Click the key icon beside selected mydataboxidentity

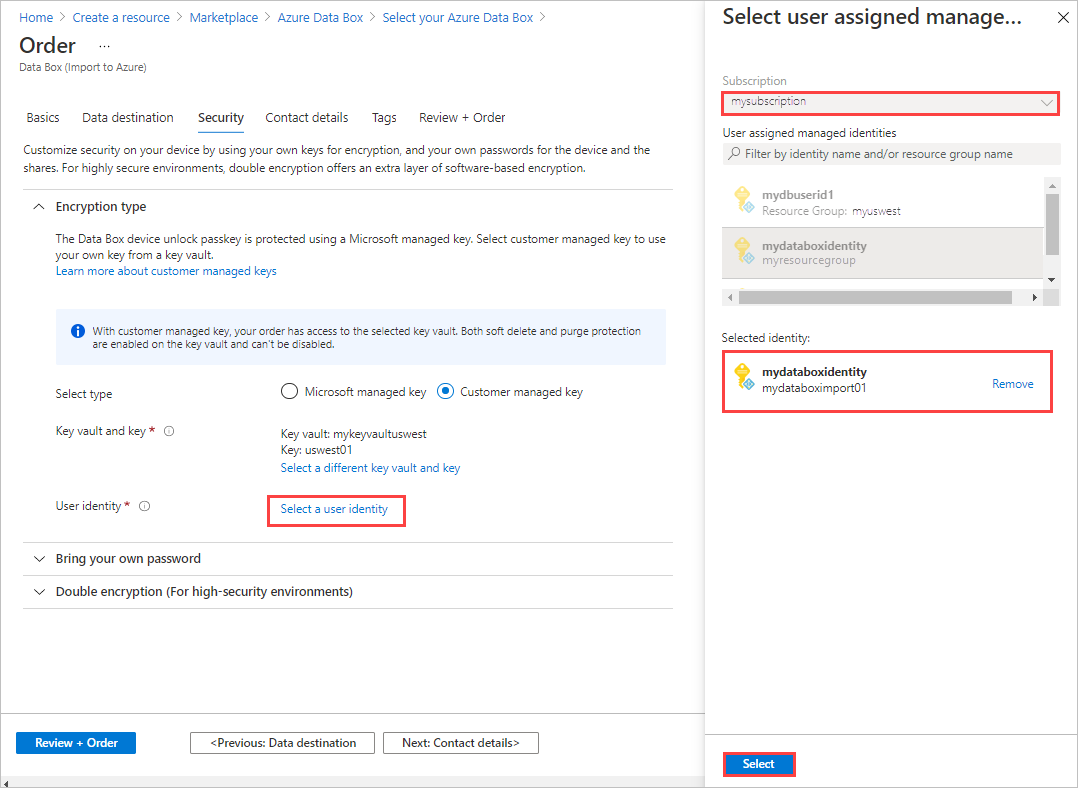pos(744,377)
